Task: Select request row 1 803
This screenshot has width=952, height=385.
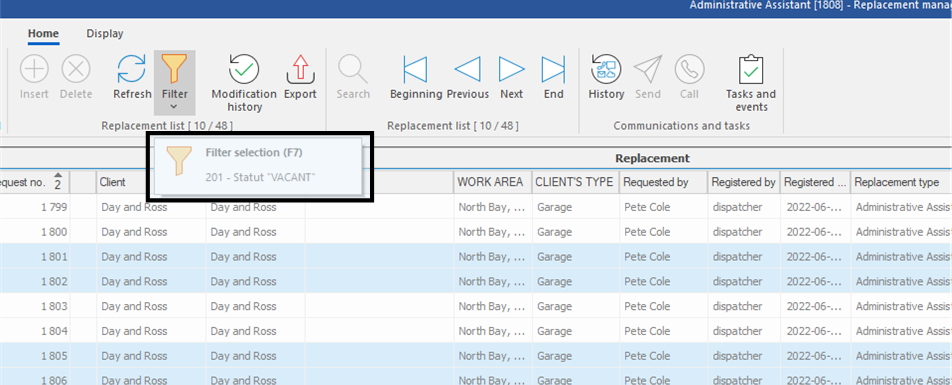Action: (476, 305)
